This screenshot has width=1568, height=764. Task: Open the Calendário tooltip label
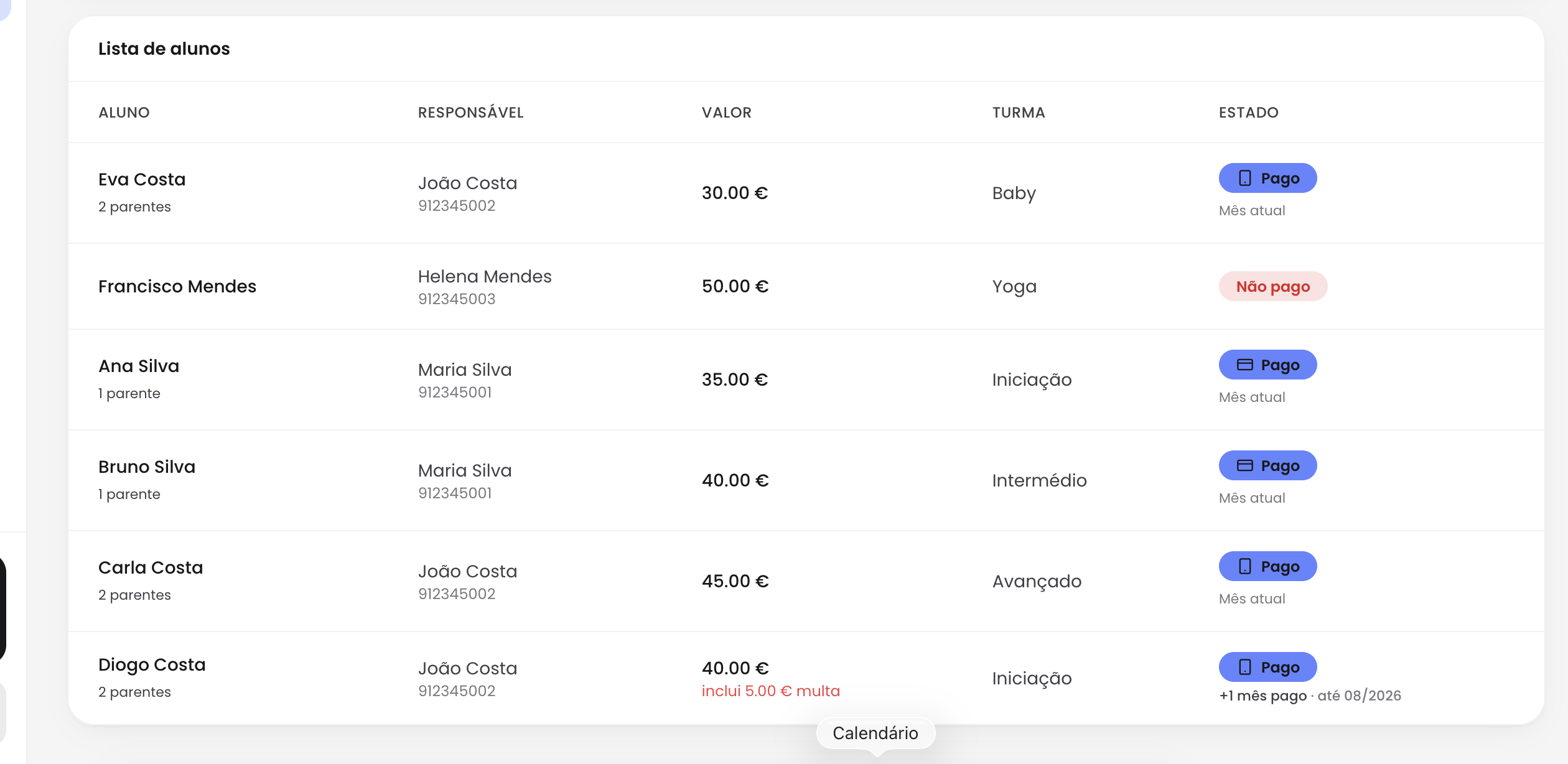click(875, 734)
